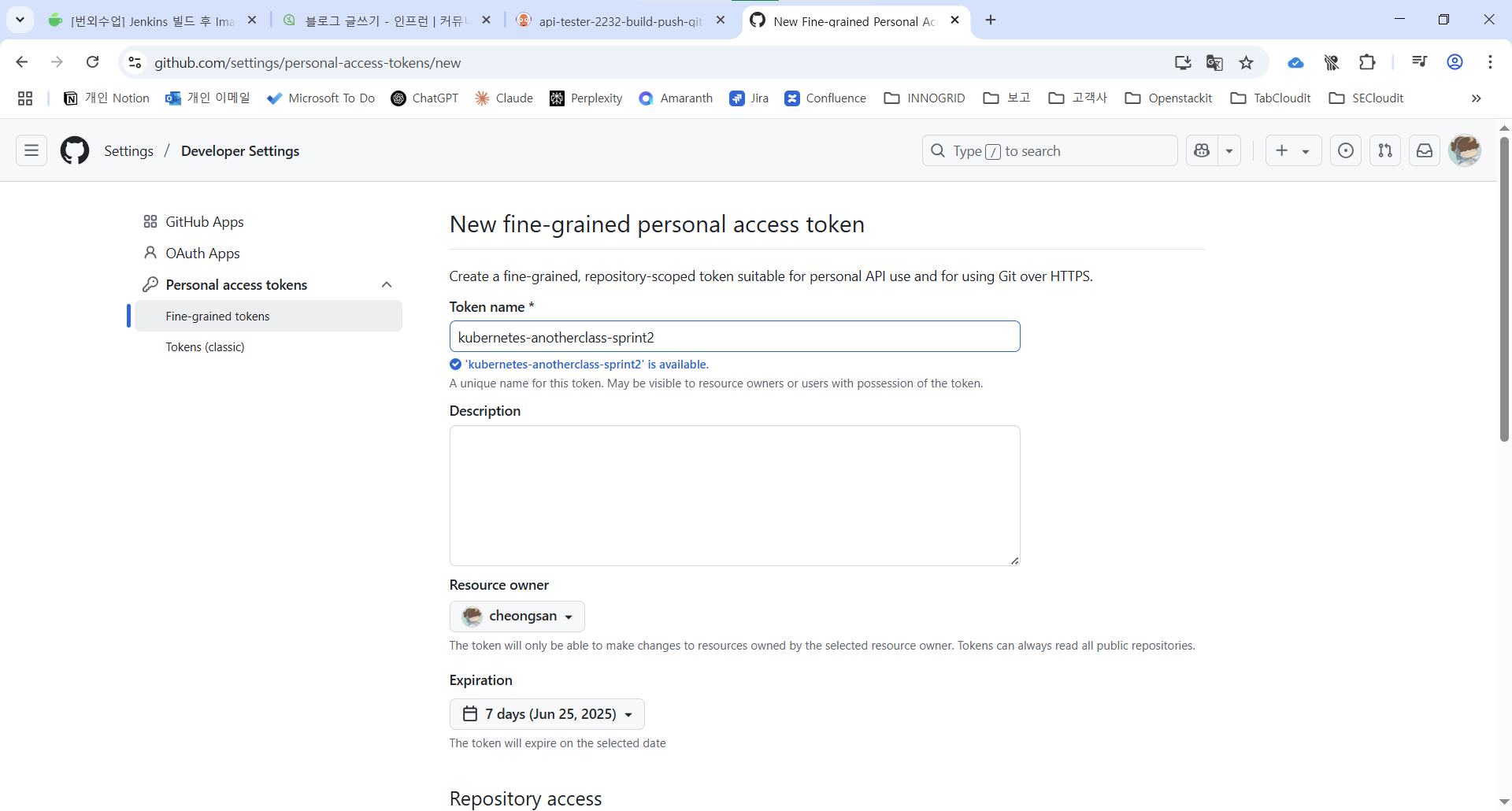The height and width of the screenshot is (811, 1512).
Task: Switch to the api-tester-2232-build-push-git tab
Action: 621,21
